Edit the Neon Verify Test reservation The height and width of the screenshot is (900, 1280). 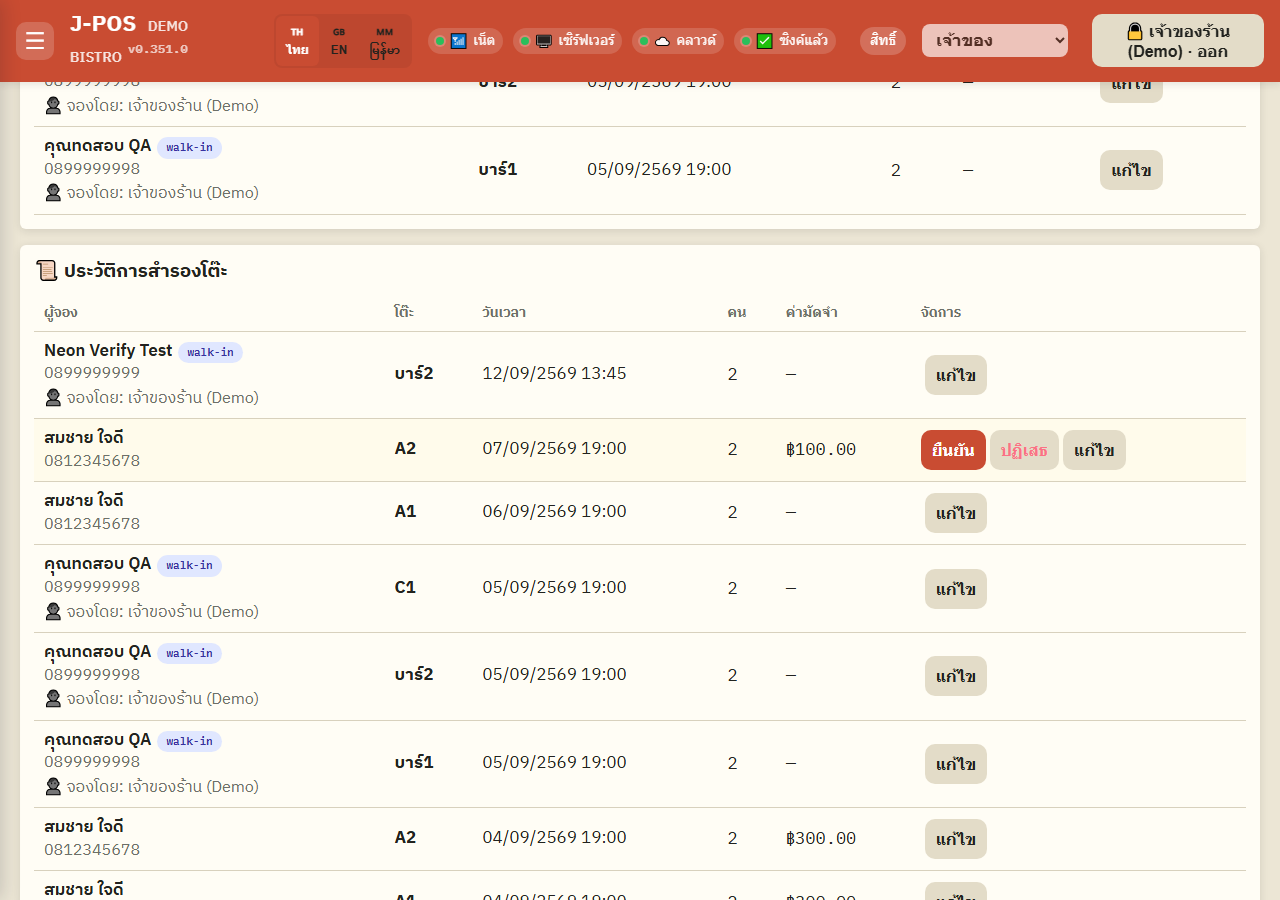coord(956,375)
